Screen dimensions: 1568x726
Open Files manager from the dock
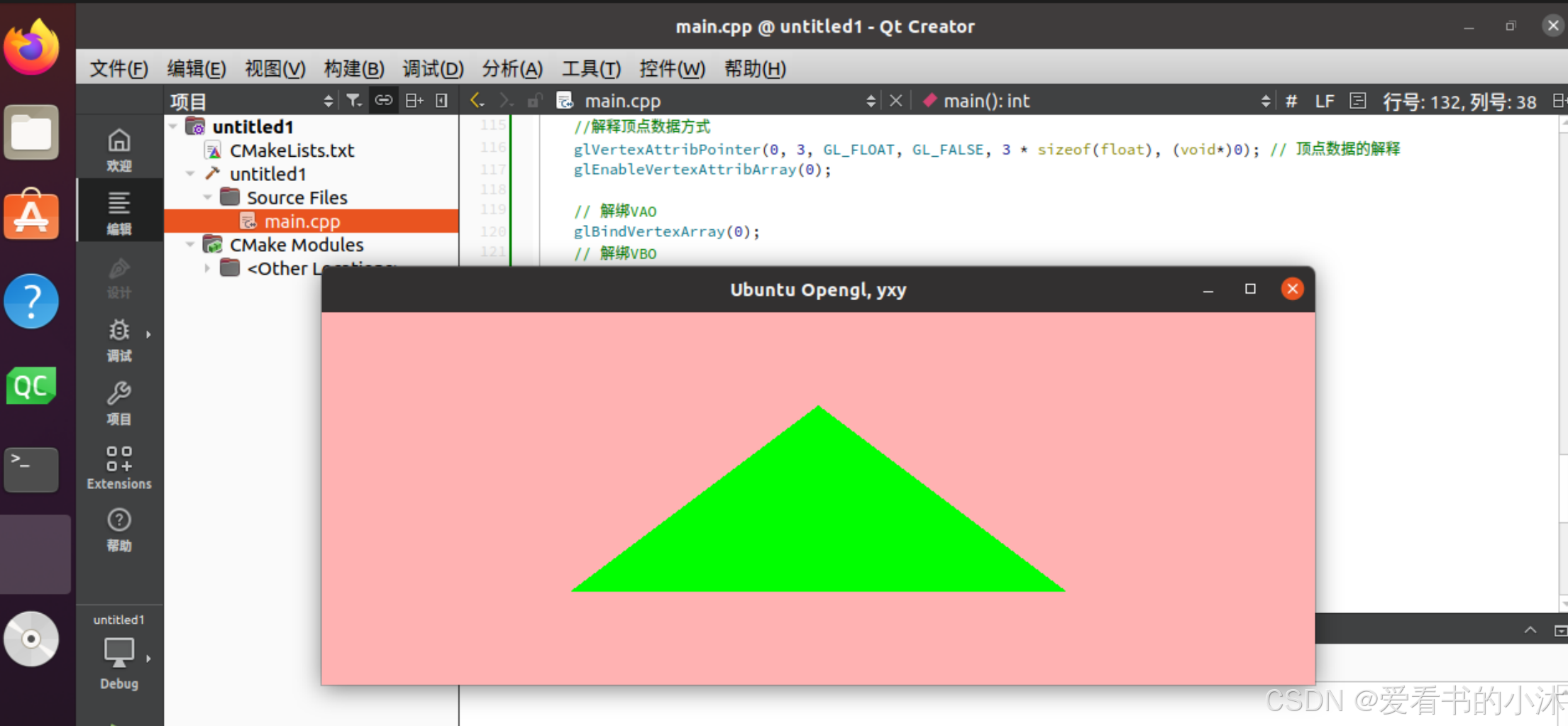pos(31,132)
